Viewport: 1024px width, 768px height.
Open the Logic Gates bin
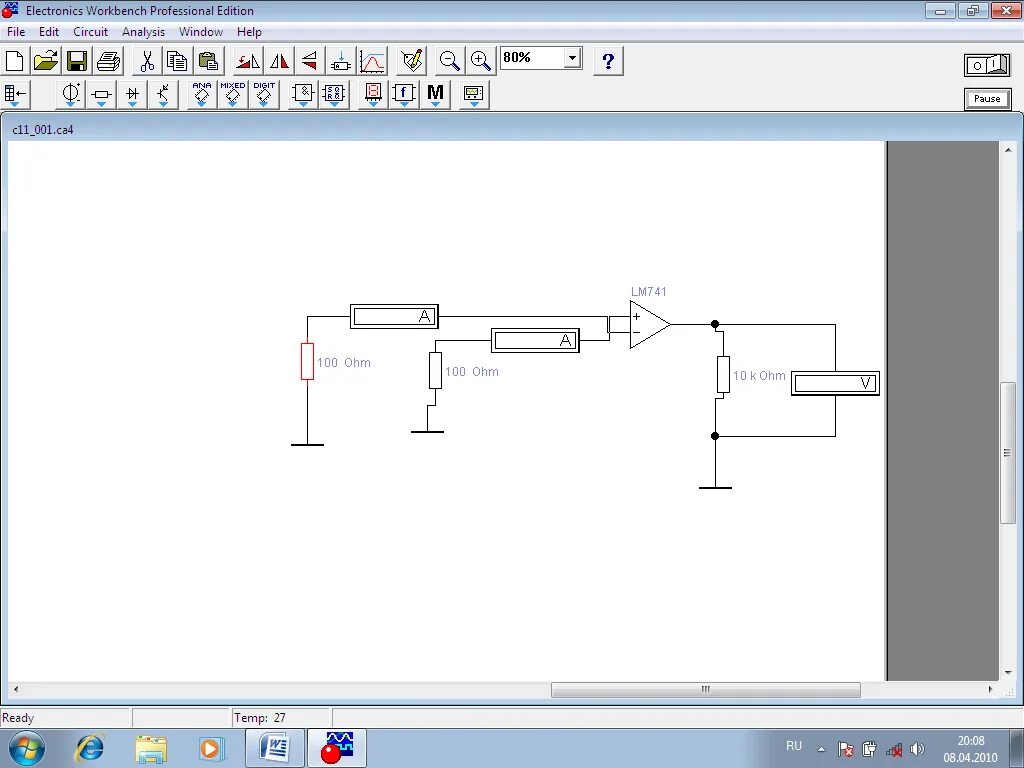coord(303,95)
